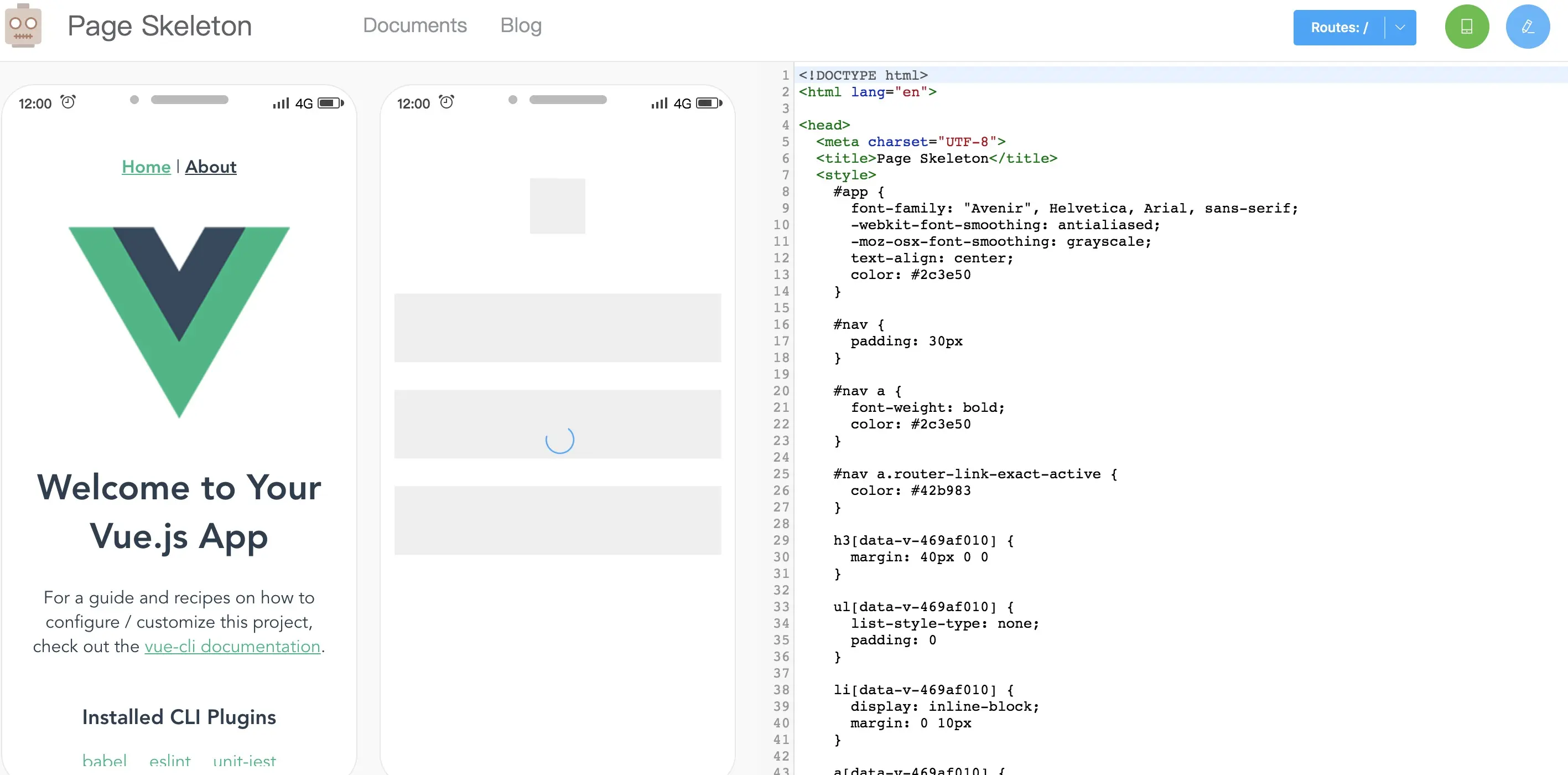Click the Routes: / button
The width and height of the screenshot is (1568, 775).
1338,27
